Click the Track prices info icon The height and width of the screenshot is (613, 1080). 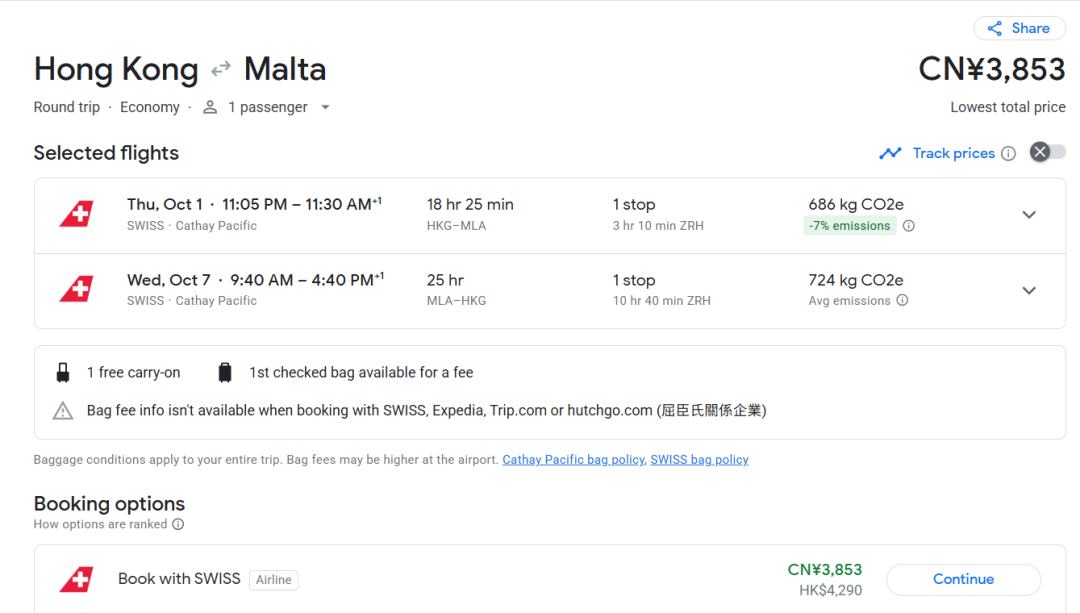tap(1008, 153)
